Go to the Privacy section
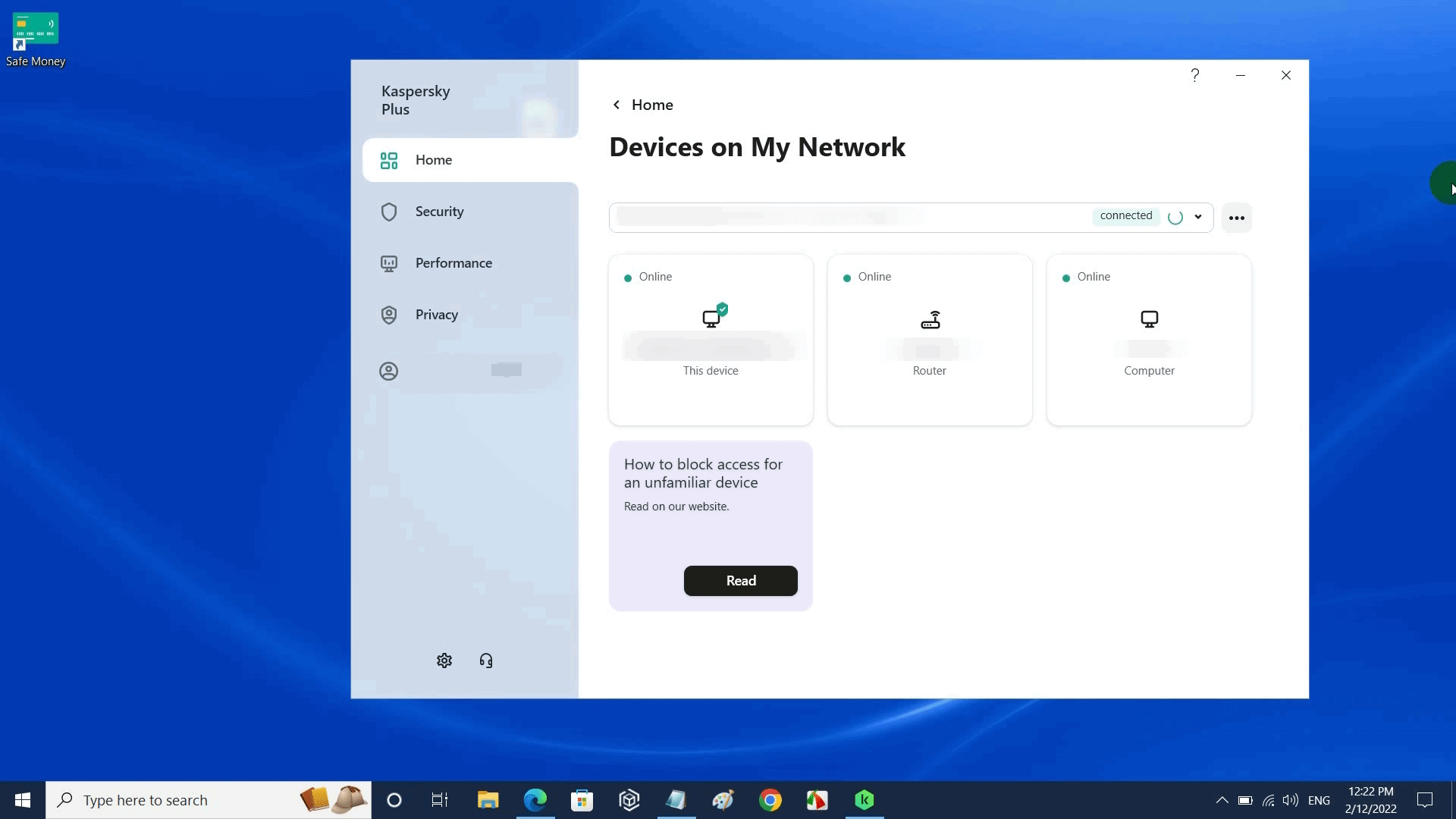This screenshot has height=819, width=1456. [x=436, y=315]
